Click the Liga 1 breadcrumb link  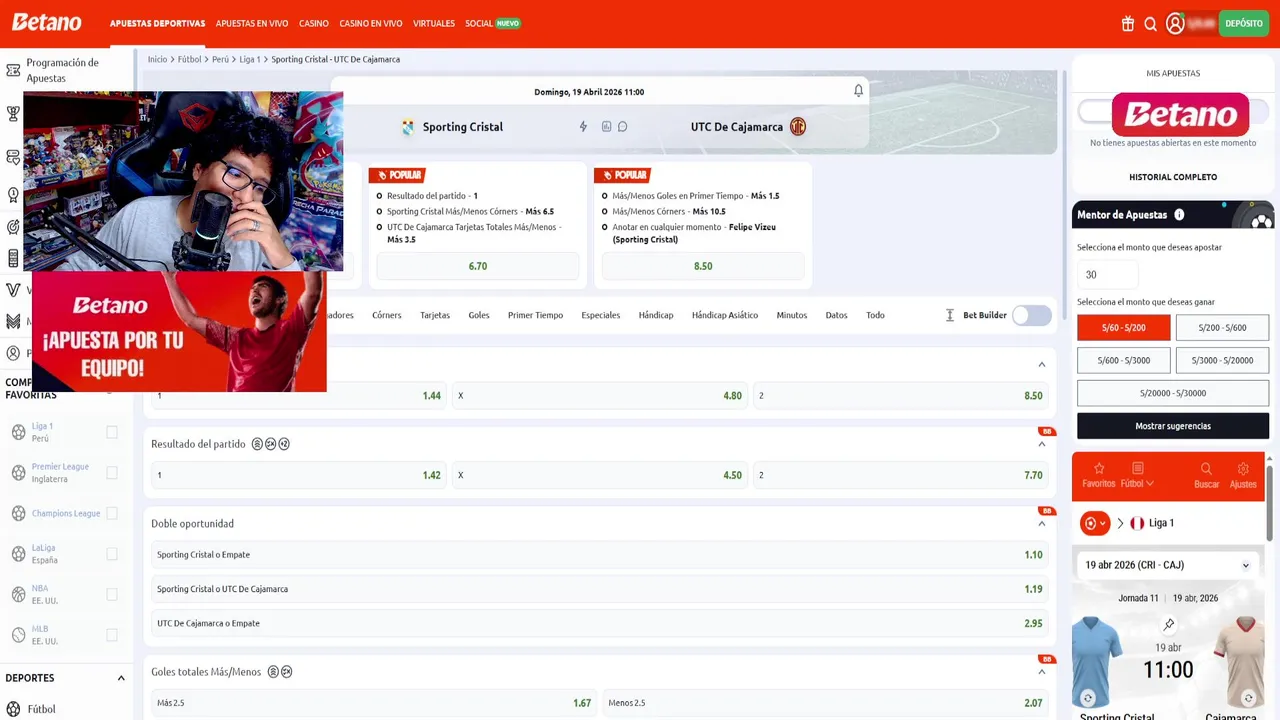250,59
